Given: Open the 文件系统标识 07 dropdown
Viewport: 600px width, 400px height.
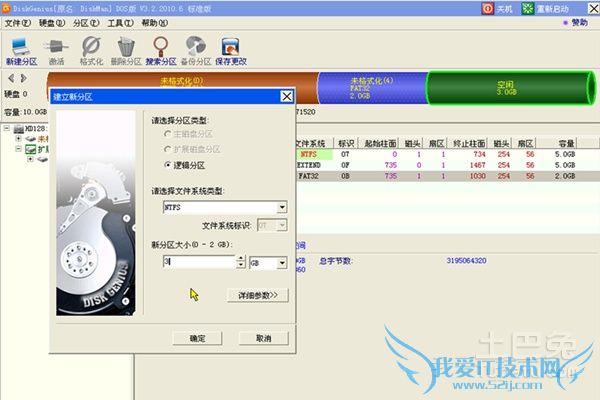Looking at the screenshot, I should [282, 225].
